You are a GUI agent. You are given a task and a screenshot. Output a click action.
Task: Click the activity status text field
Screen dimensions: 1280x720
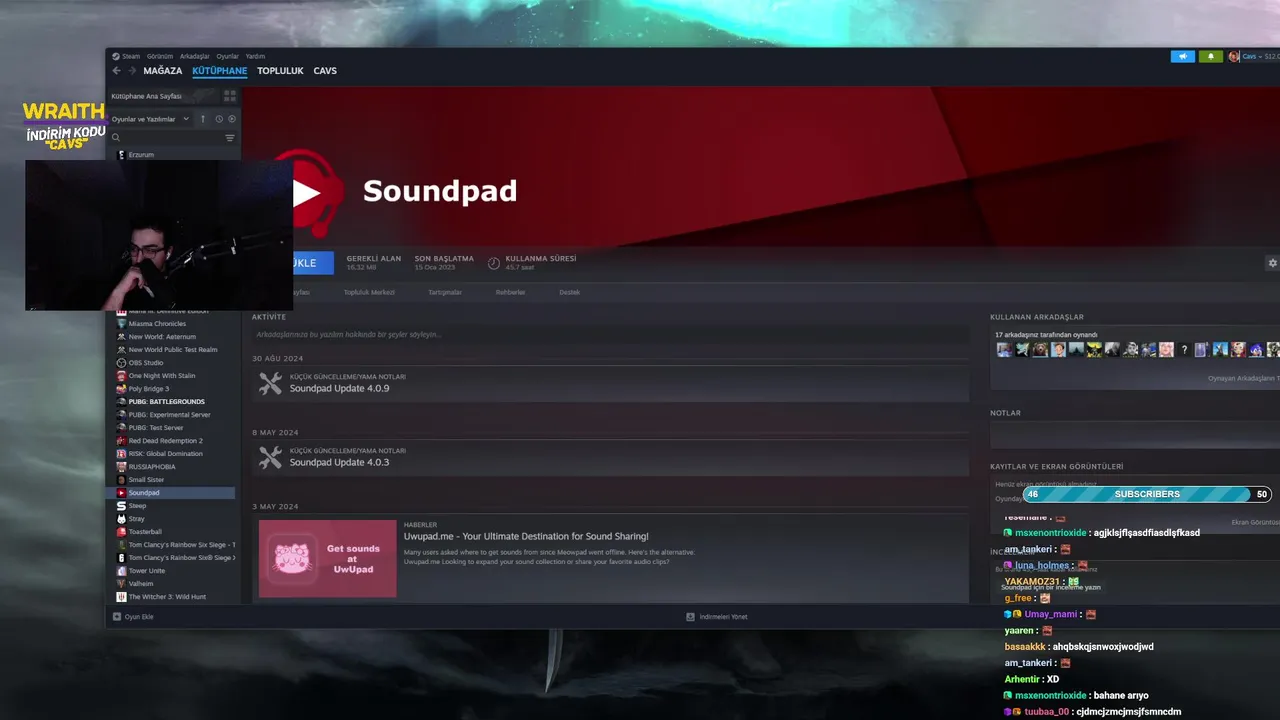click(610, 334)
